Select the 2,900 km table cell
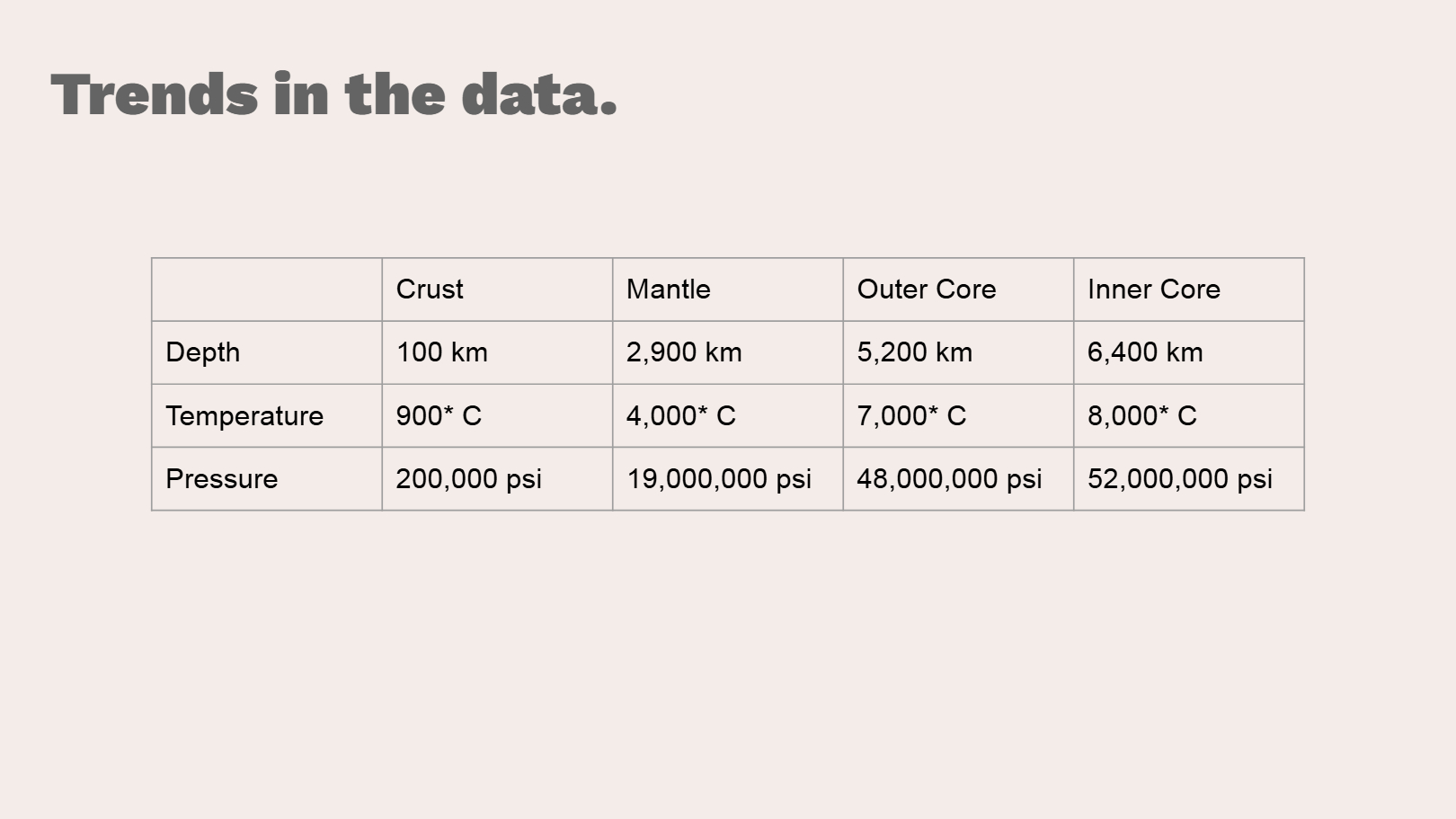The image size is (1456, 819). click(727, 352)
